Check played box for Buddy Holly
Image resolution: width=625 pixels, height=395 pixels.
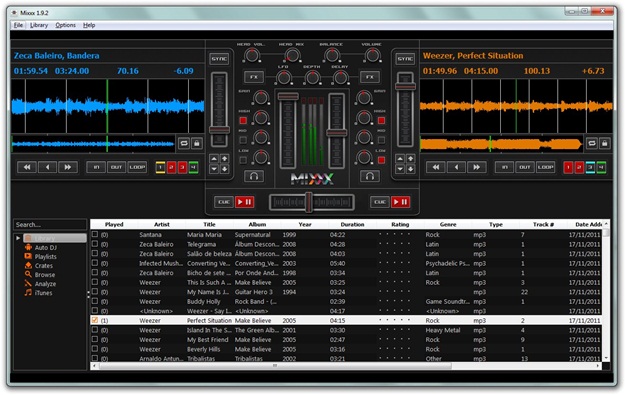point(95,301)
